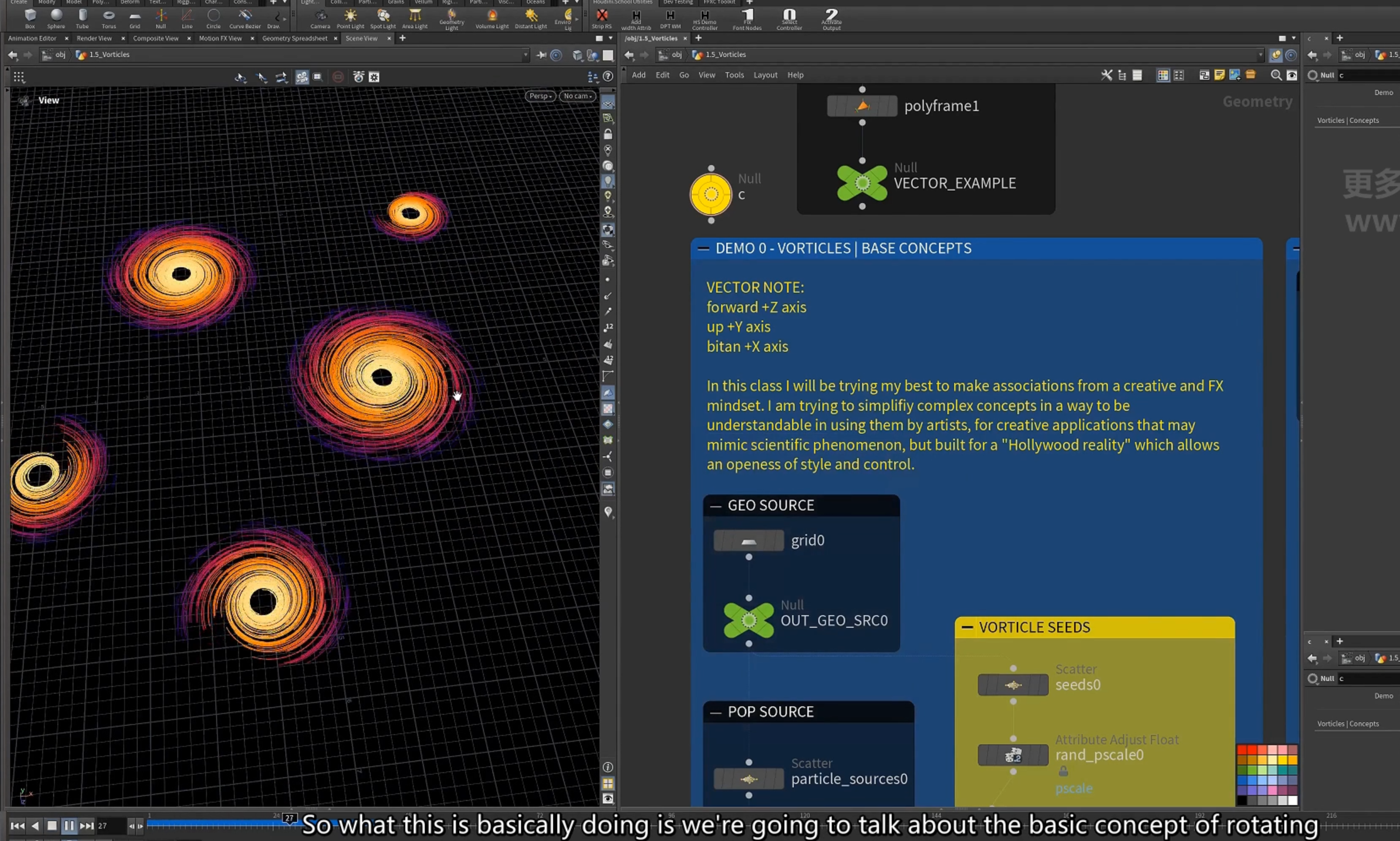Pause playback in the timeline
Screen dimensions: 1400x841
click(x=68, y=826)
